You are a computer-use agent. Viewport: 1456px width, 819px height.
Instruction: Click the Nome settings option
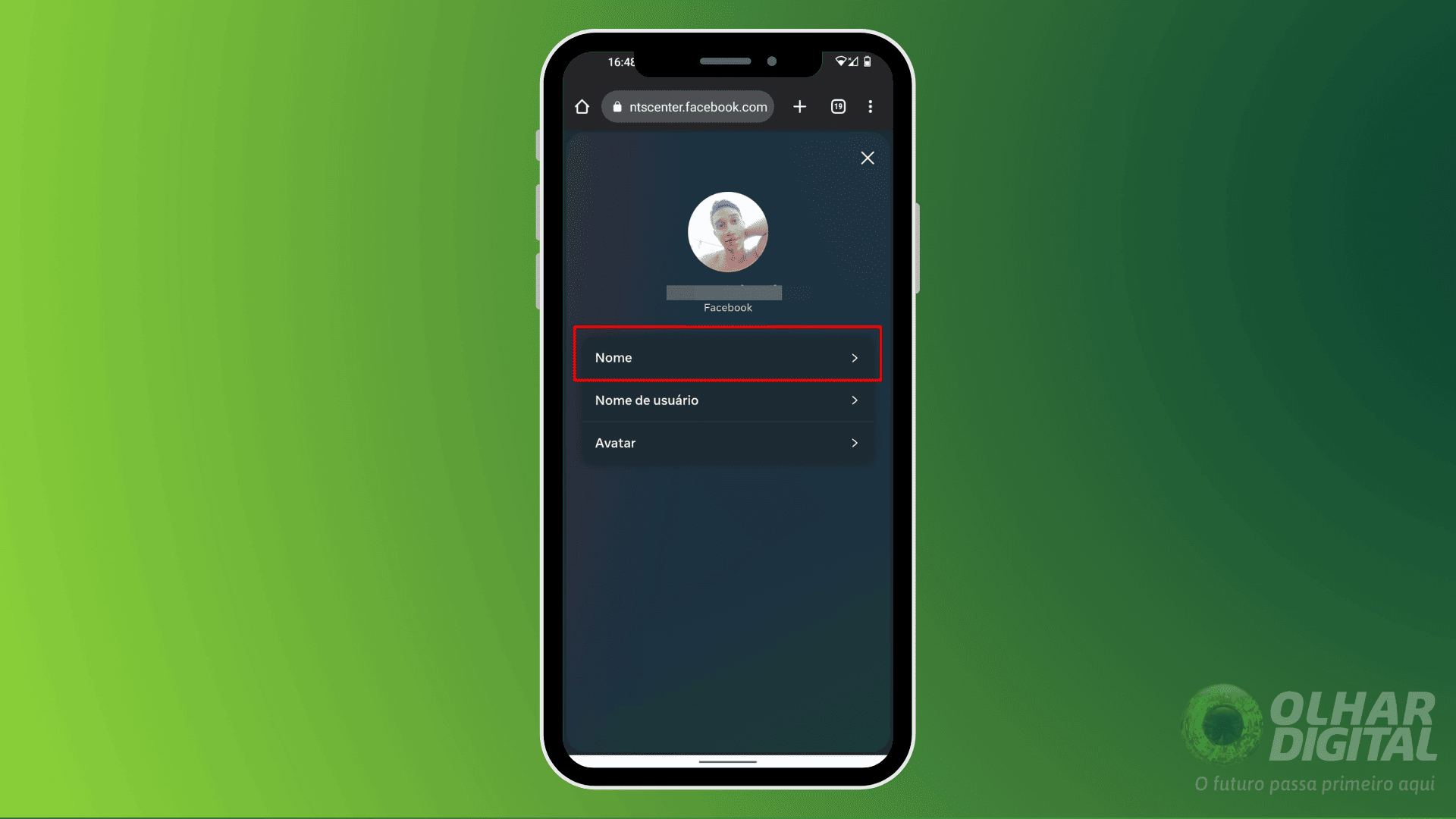[x=727, y=357]
